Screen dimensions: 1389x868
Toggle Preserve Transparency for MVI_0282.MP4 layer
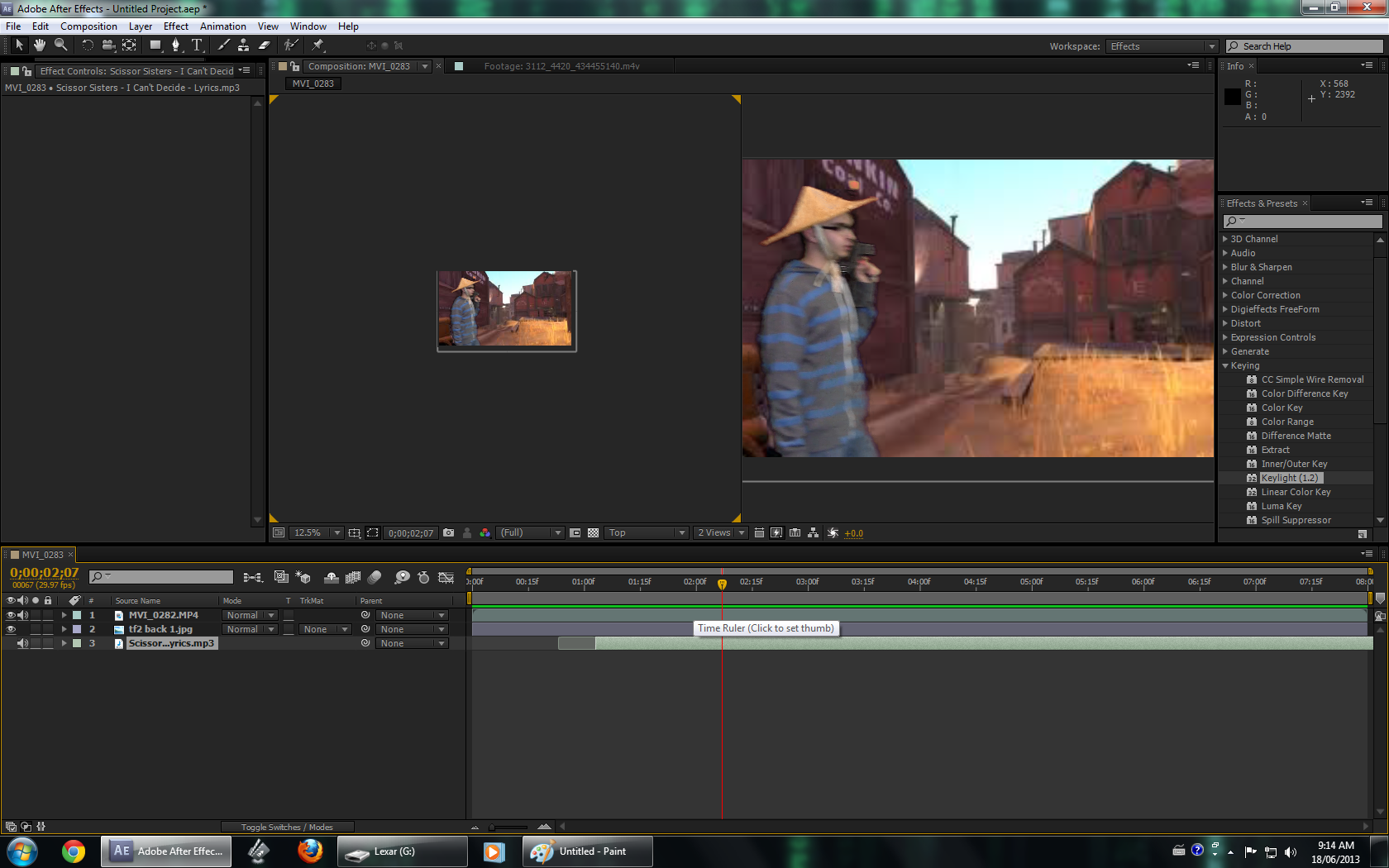click(289, 615)
